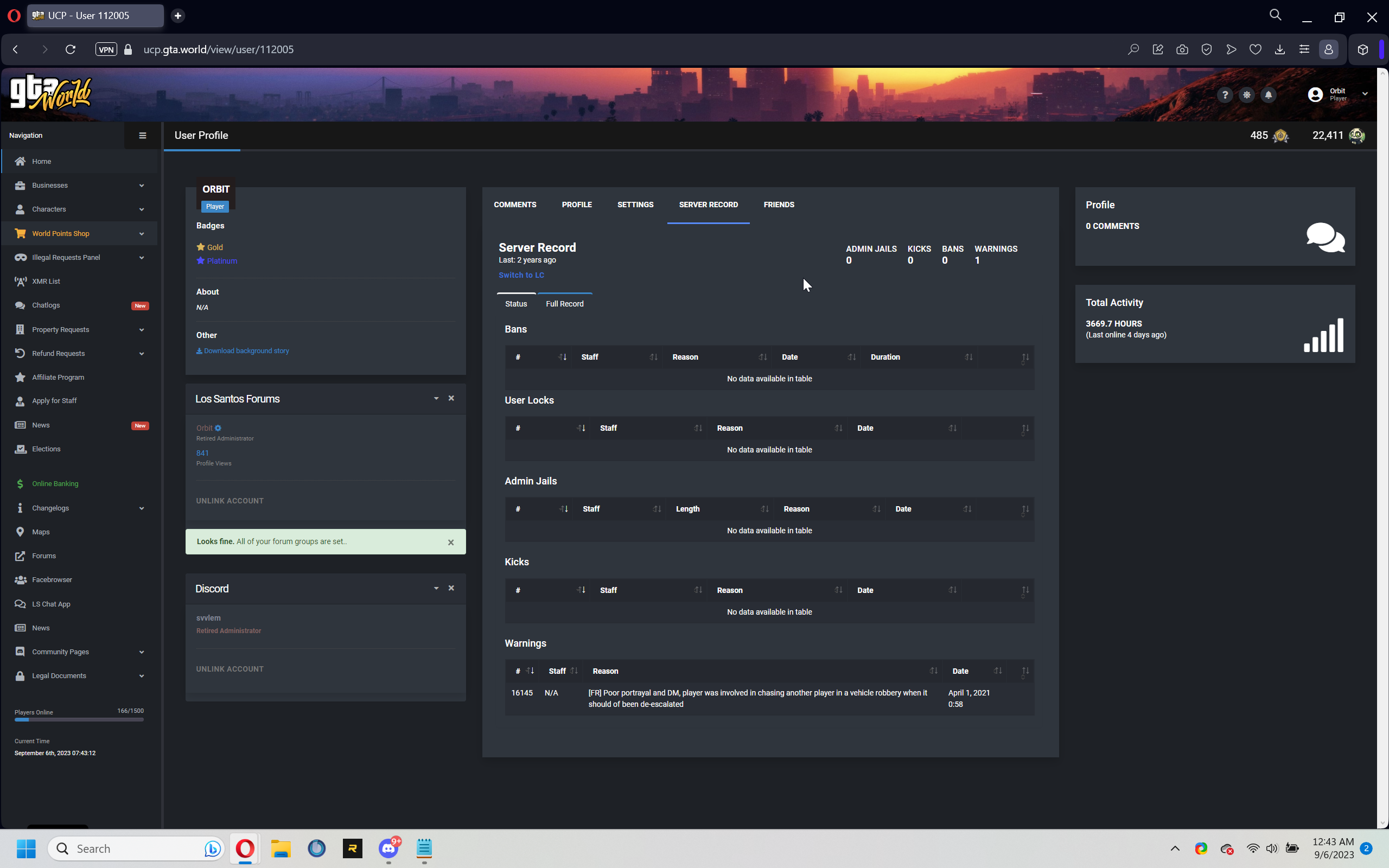Open the Full Record tab
The width and height of the screenshot is (1389, 868).
tap(564, 304)
